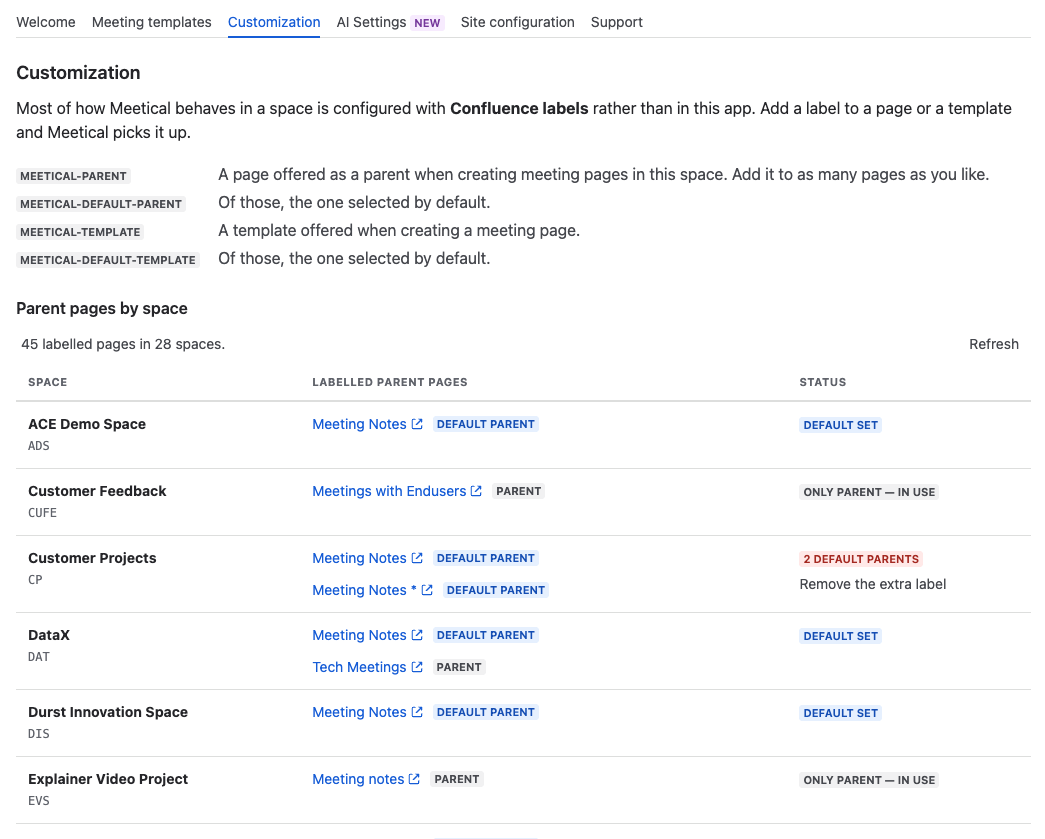The height and width of the screenshot is (839, 1045).
Task: Click external-link icon for Explainer Video Project Meeting notes
Action: click(x=415, y=779)
